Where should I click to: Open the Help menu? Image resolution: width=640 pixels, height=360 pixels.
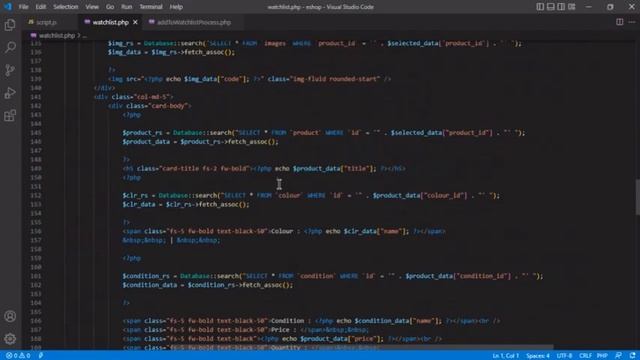point(176,7)
